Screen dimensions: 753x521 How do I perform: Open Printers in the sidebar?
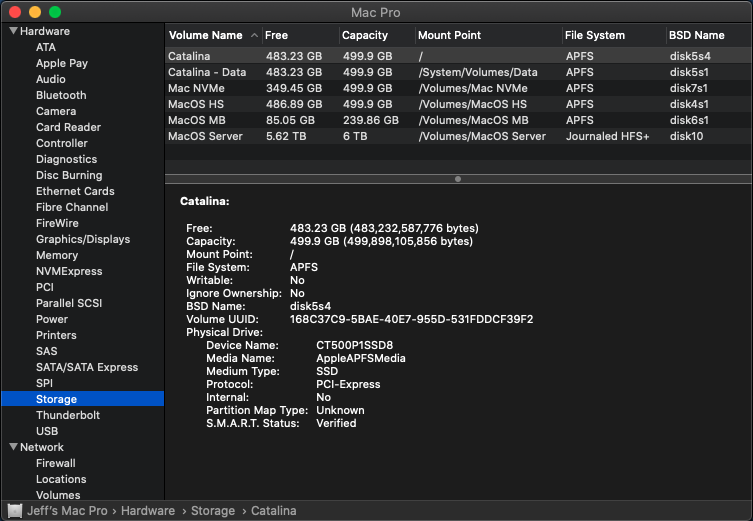(x=56, y=335)
